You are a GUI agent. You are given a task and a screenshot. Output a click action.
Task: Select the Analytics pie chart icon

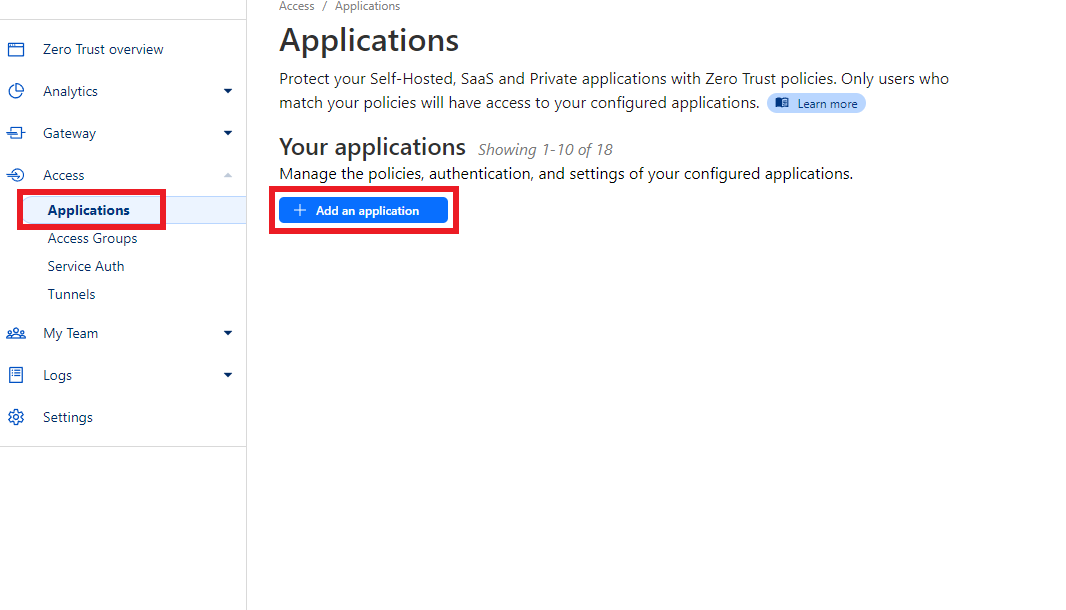(16, 90)
